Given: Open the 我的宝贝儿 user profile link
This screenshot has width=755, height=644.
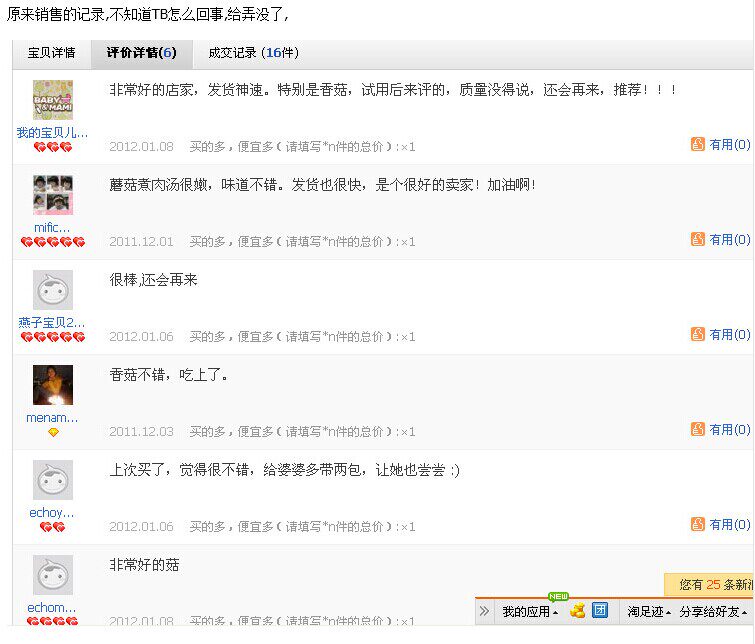Looking at the screenshot, I should (x=52, y=132).
